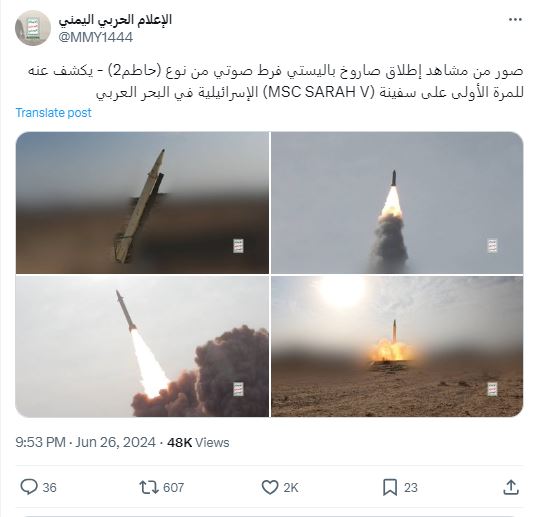
Task: Click the 2K likes count
Action: point(291,488)
